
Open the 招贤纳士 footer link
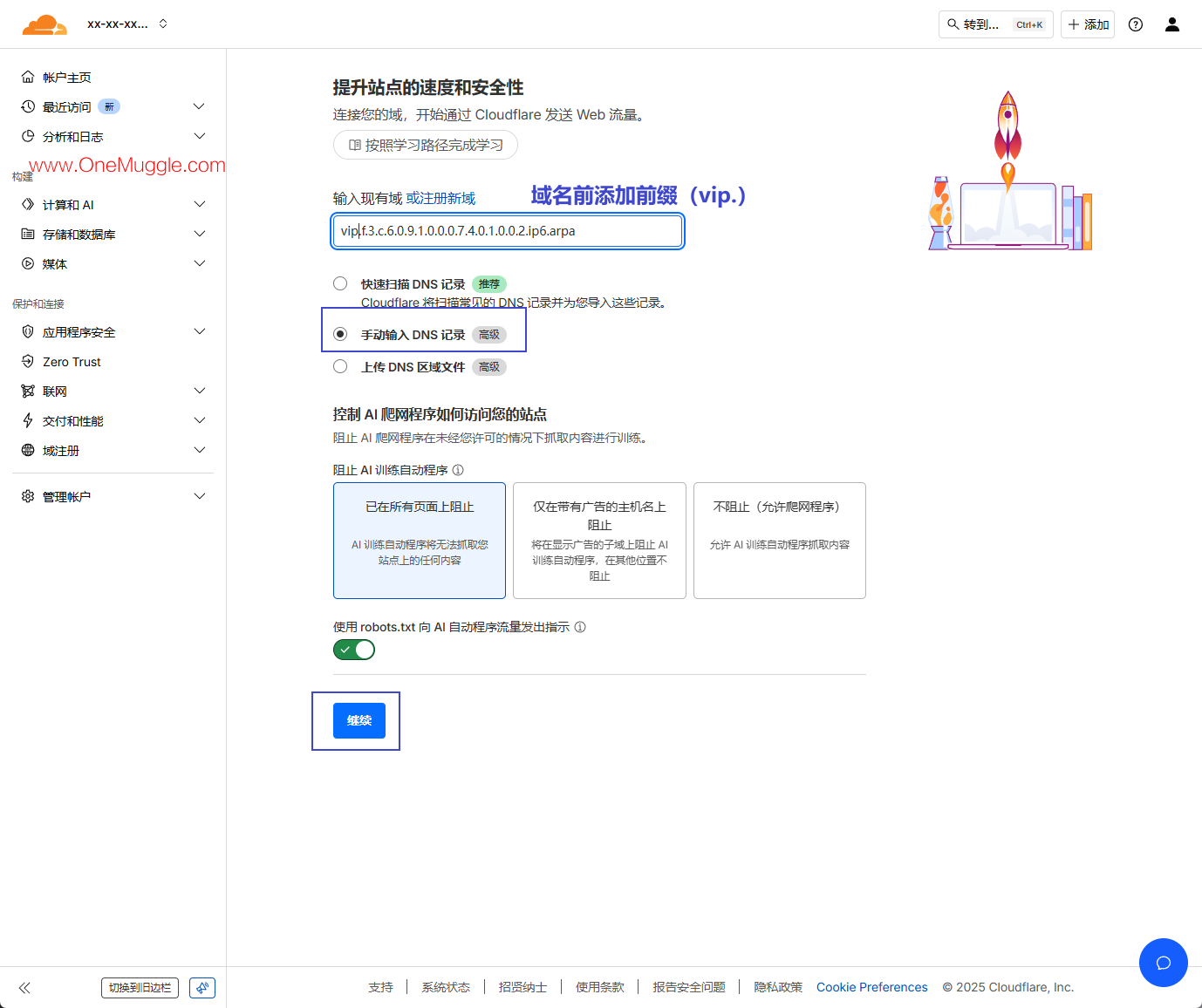pos(522,987)
